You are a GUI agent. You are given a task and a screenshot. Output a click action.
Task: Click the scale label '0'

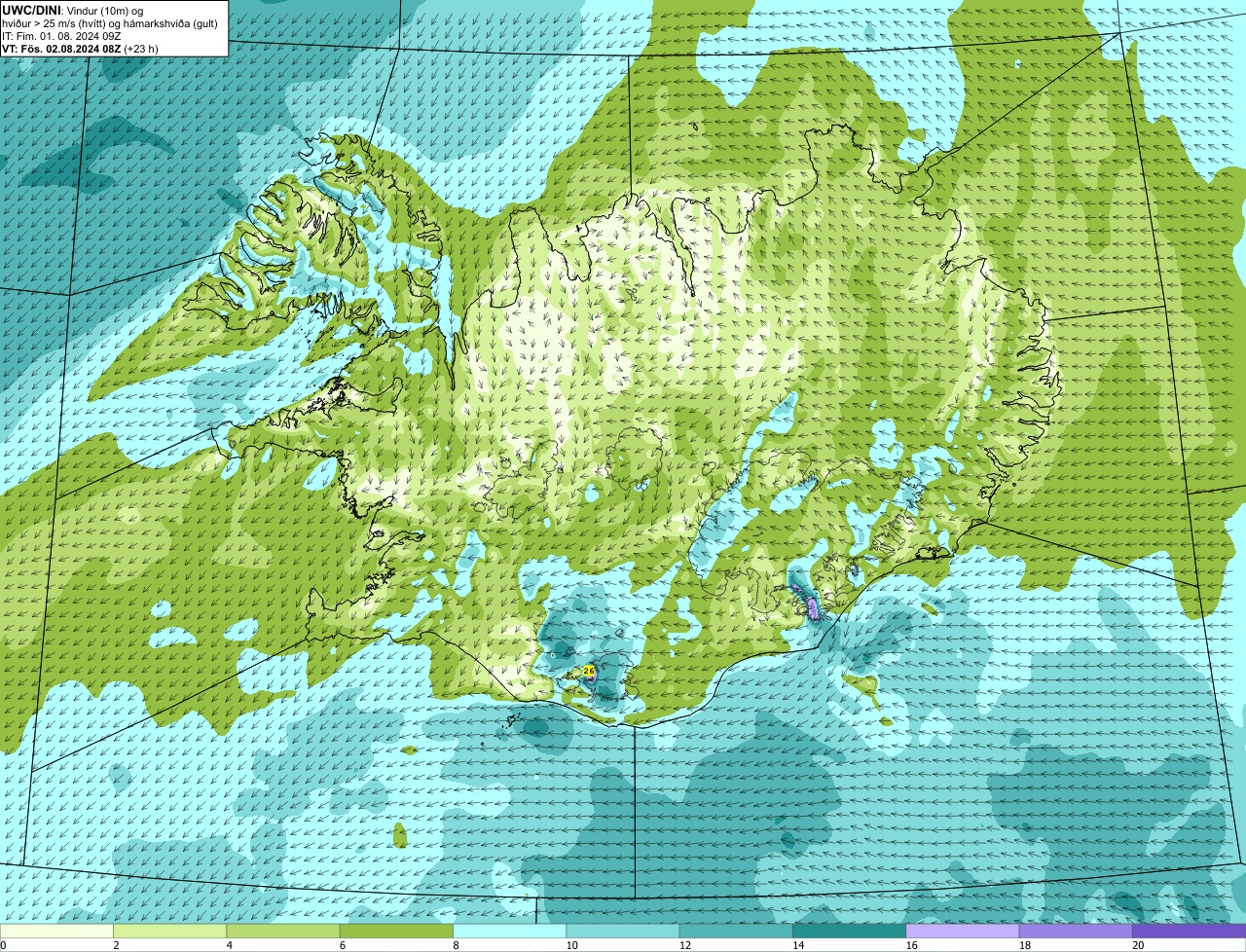point(3,945)
